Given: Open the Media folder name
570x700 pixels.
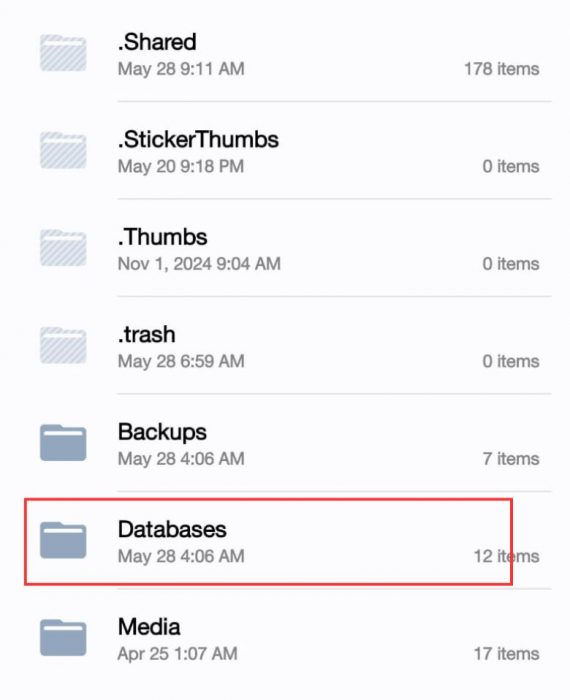Looking at the screenshot, I should click(149, 627).
